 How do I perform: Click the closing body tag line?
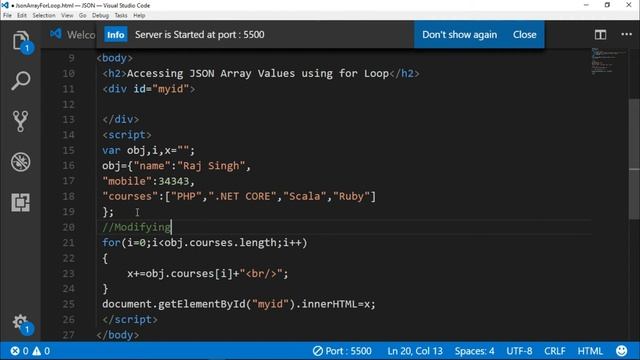[x=118, y=335]
